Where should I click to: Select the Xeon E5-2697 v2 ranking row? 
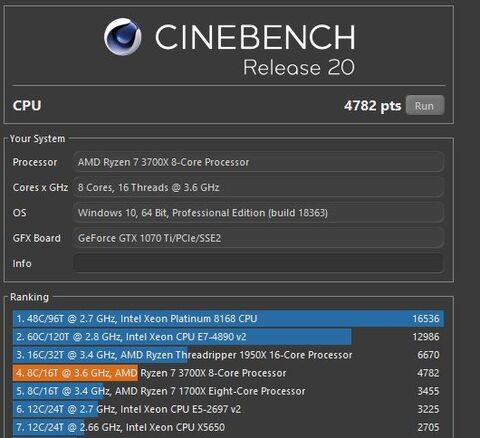coord(228,409)
